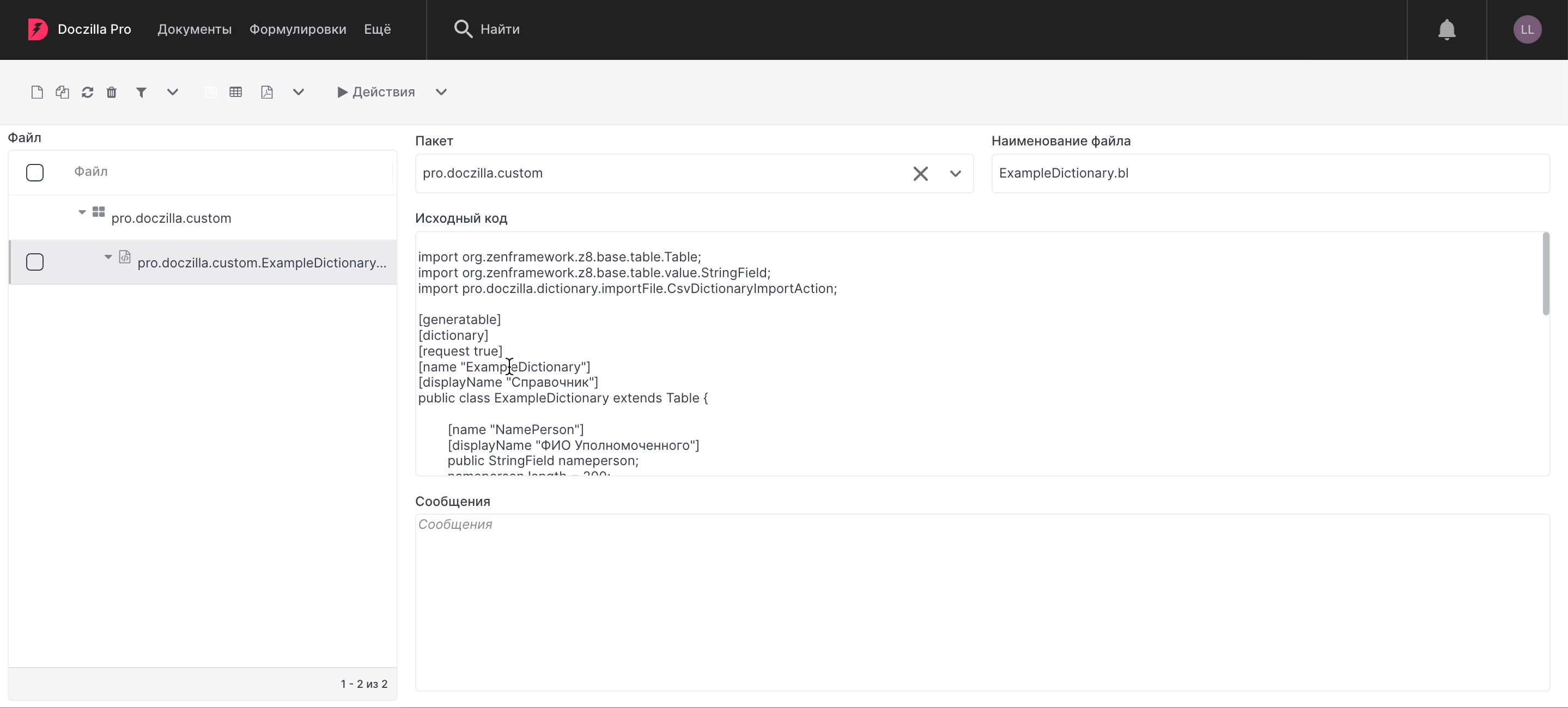1568x708 pixels.
Task: Open the Формулировки menu
Action: pyautogui.click(x=297, y=29)
